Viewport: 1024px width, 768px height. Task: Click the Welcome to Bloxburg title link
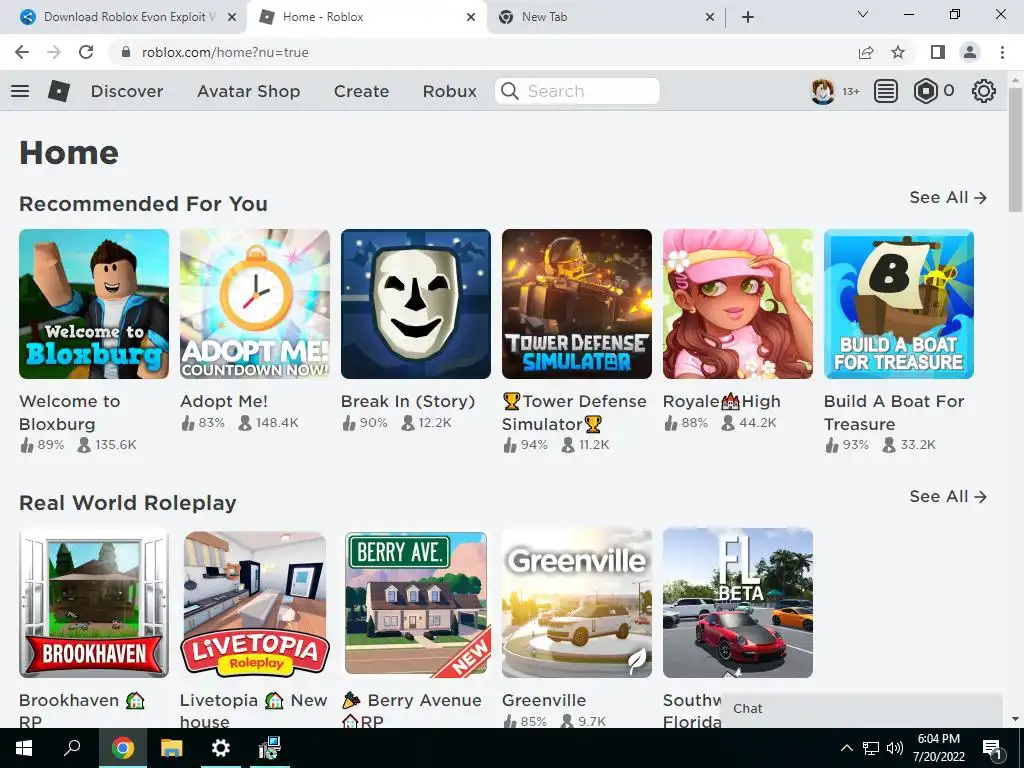[x=70, y=413]
